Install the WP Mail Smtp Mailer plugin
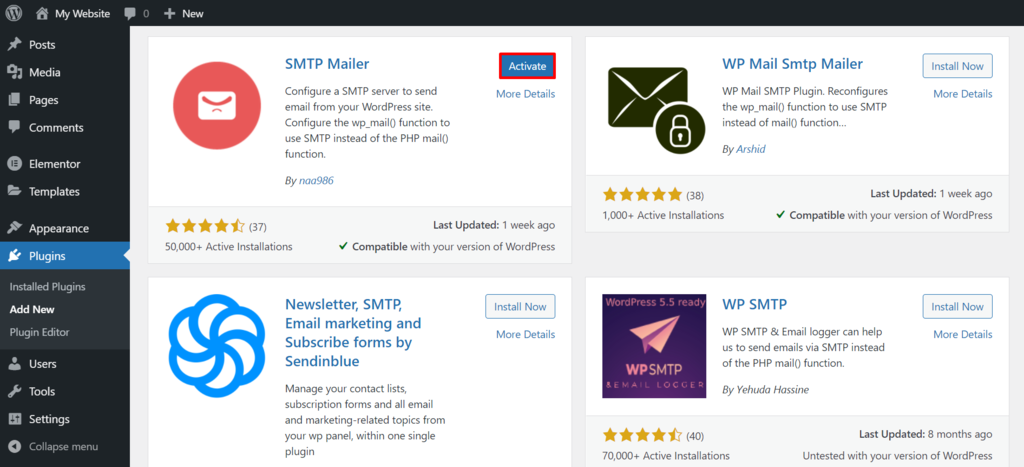Screen dimensions: 1024x467 [957, 66]
